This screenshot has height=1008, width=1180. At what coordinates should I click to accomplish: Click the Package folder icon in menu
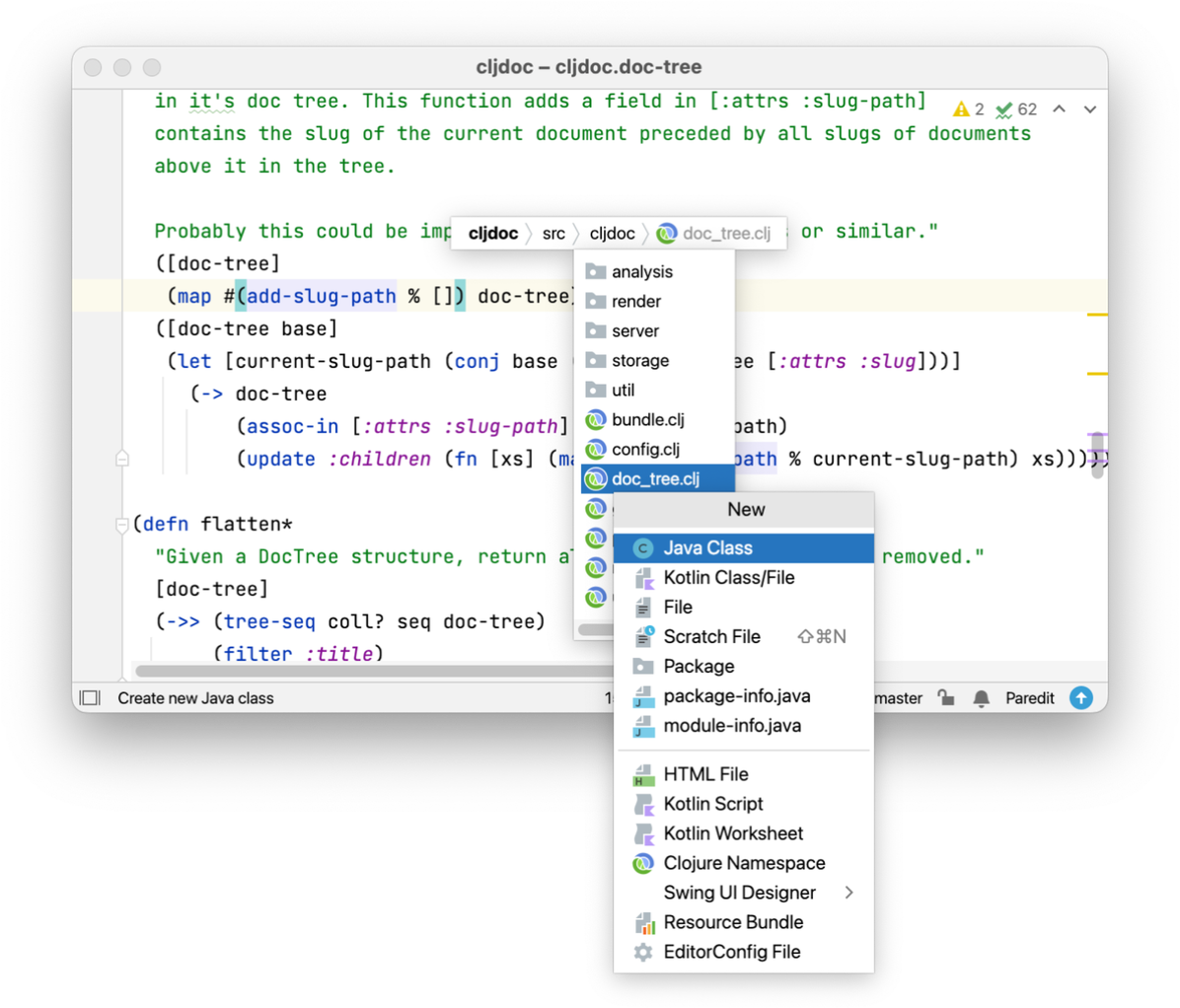pos(643,667)
